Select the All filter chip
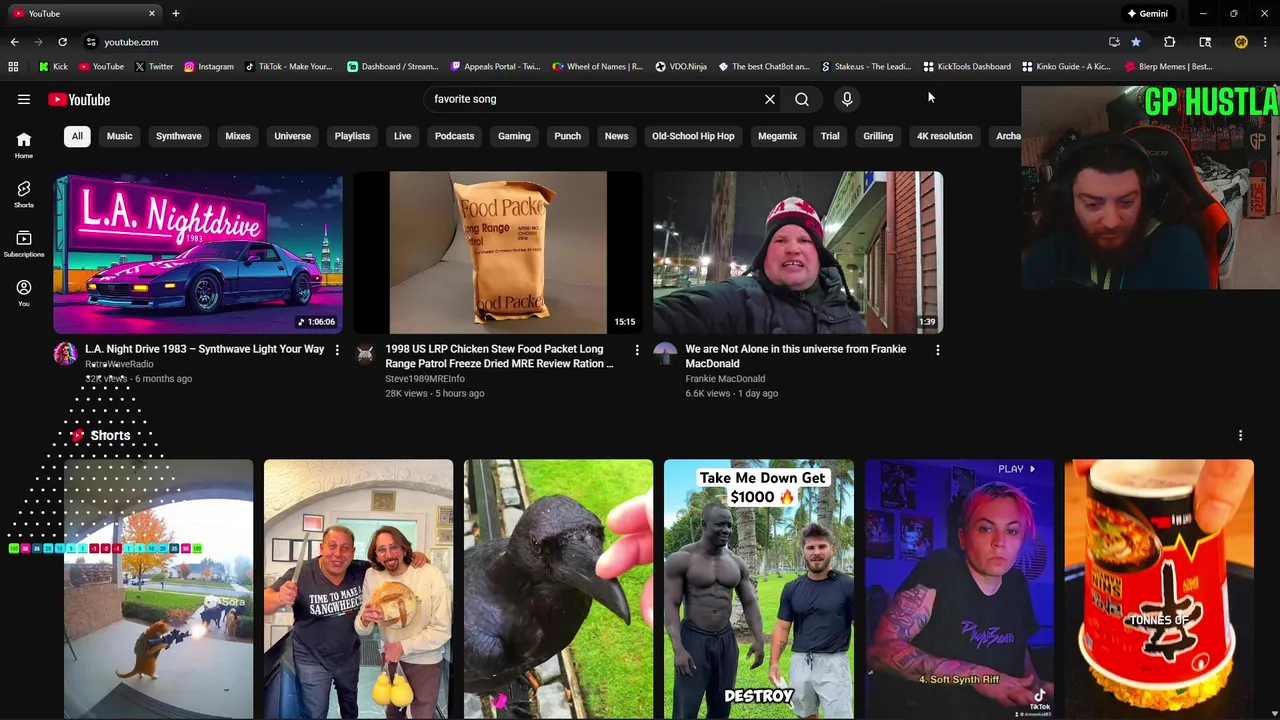The height and width of the screenshot is (720, 1280). pyautogui.click(x=77, y=136)
